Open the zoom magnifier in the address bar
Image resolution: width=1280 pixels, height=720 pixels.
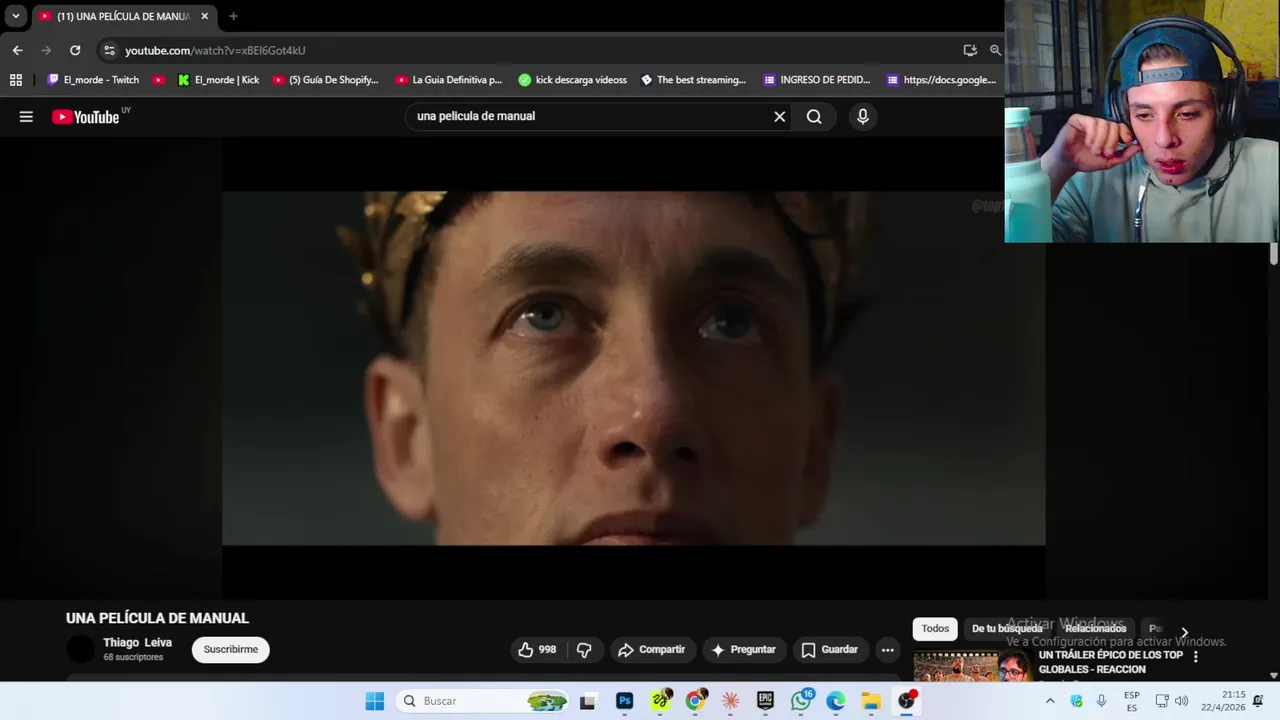click(995, 50)
